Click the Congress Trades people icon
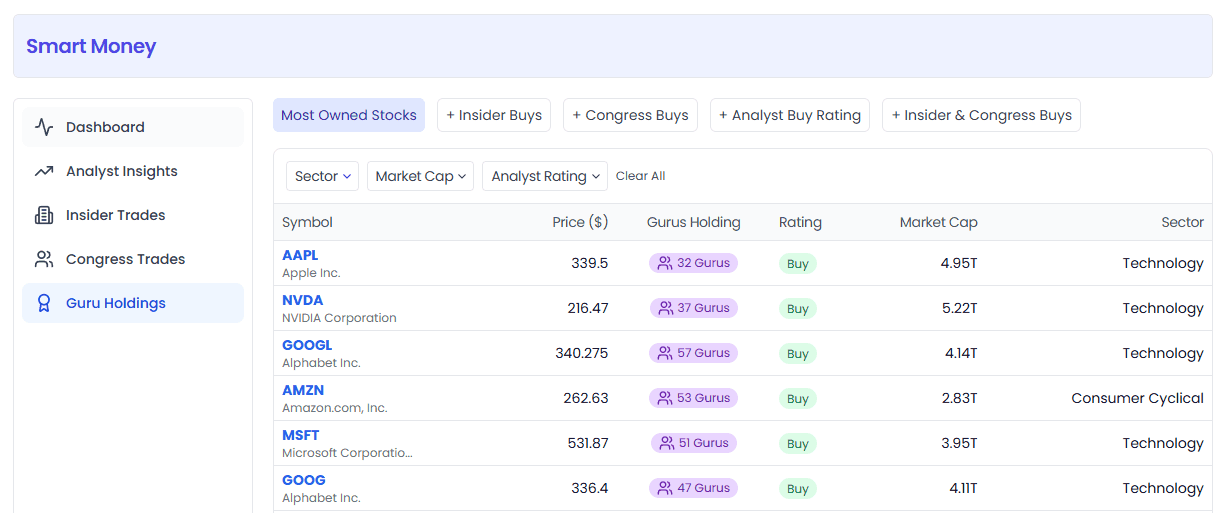This screenshot has width=1227, height=513. [44, 259]
